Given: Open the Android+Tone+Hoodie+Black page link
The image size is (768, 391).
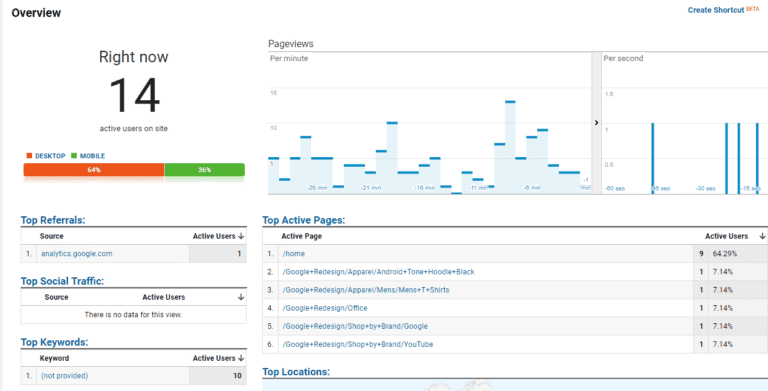Looking at the screenshot, I should point(378,272).
